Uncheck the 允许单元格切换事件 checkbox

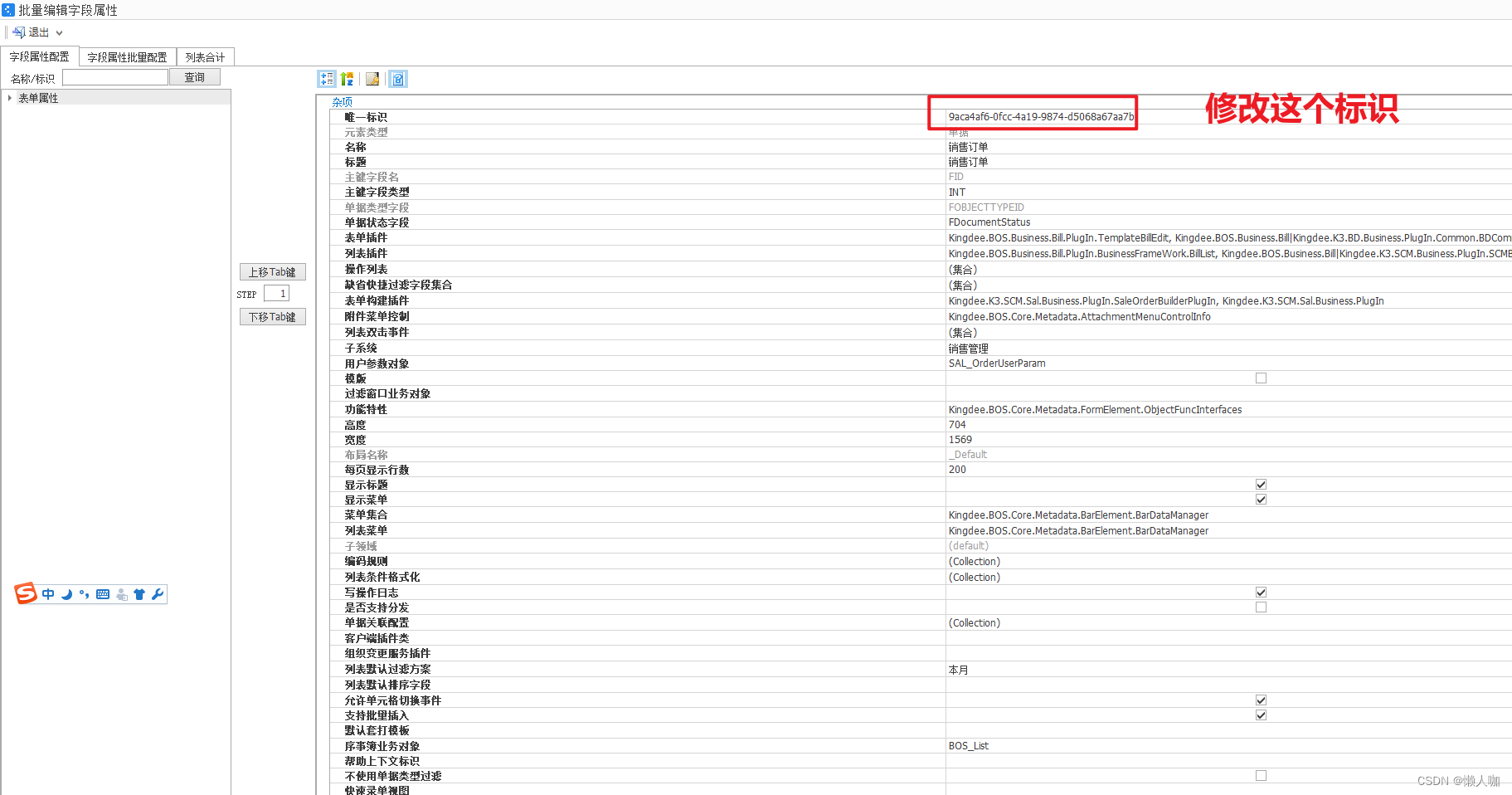(x=1261, y=700)
